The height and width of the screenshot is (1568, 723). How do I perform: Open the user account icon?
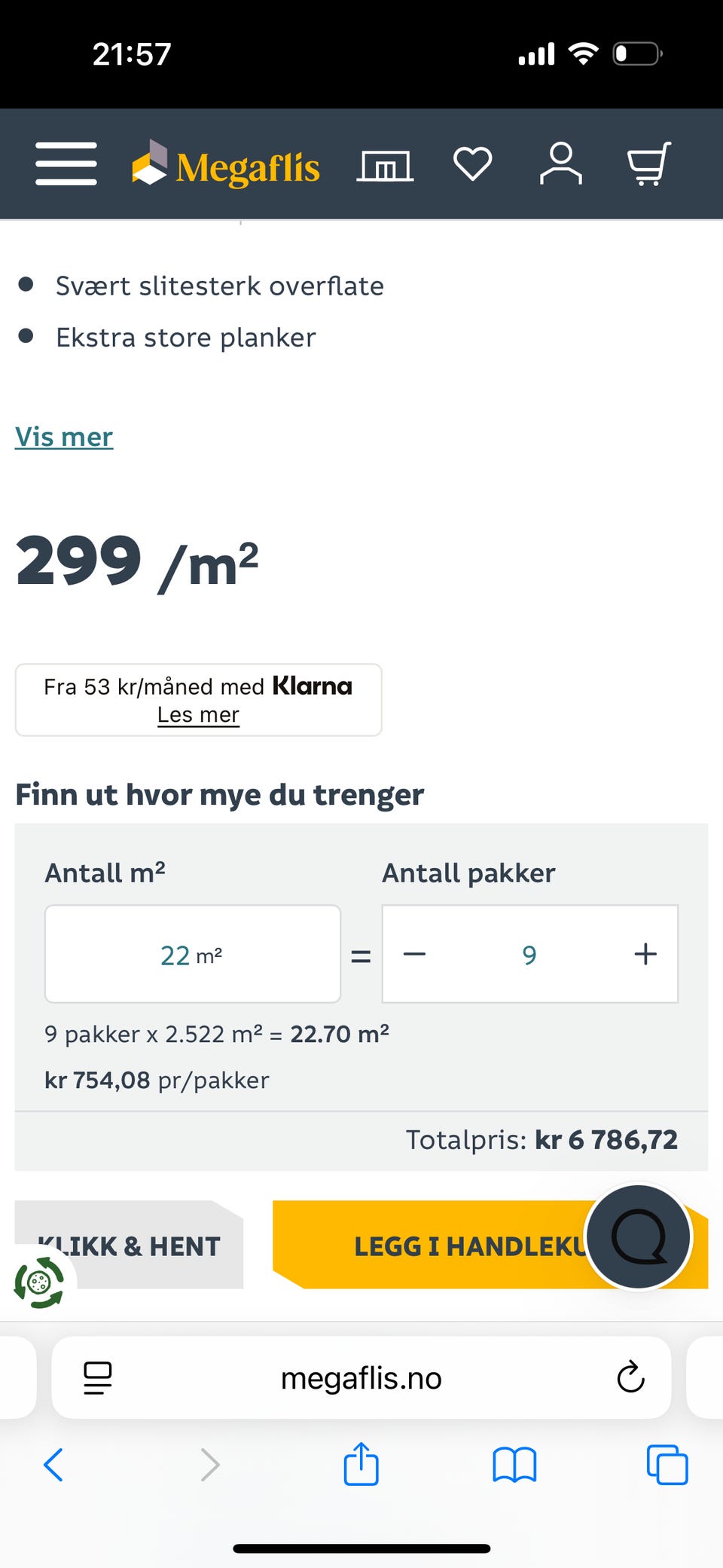tap(560, 164)
